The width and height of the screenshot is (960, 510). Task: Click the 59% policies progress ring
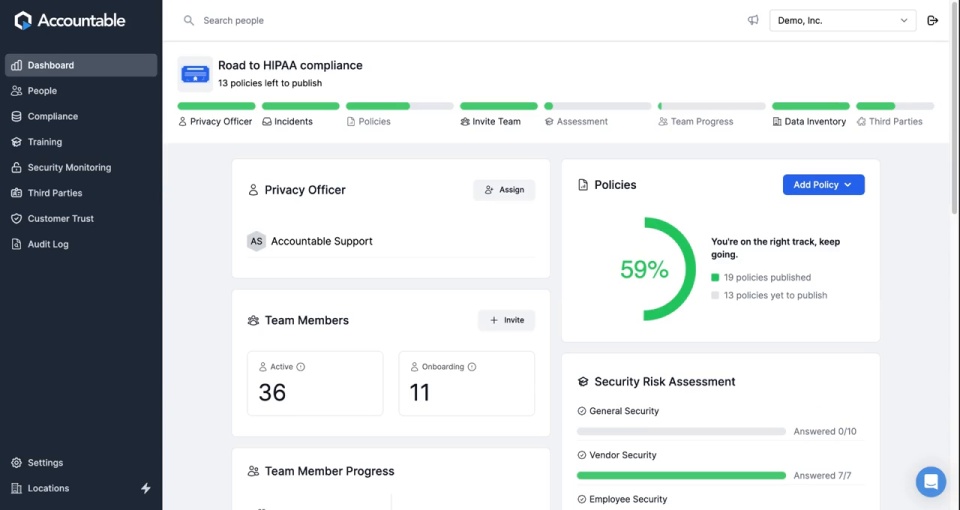[x=643, y=269]
